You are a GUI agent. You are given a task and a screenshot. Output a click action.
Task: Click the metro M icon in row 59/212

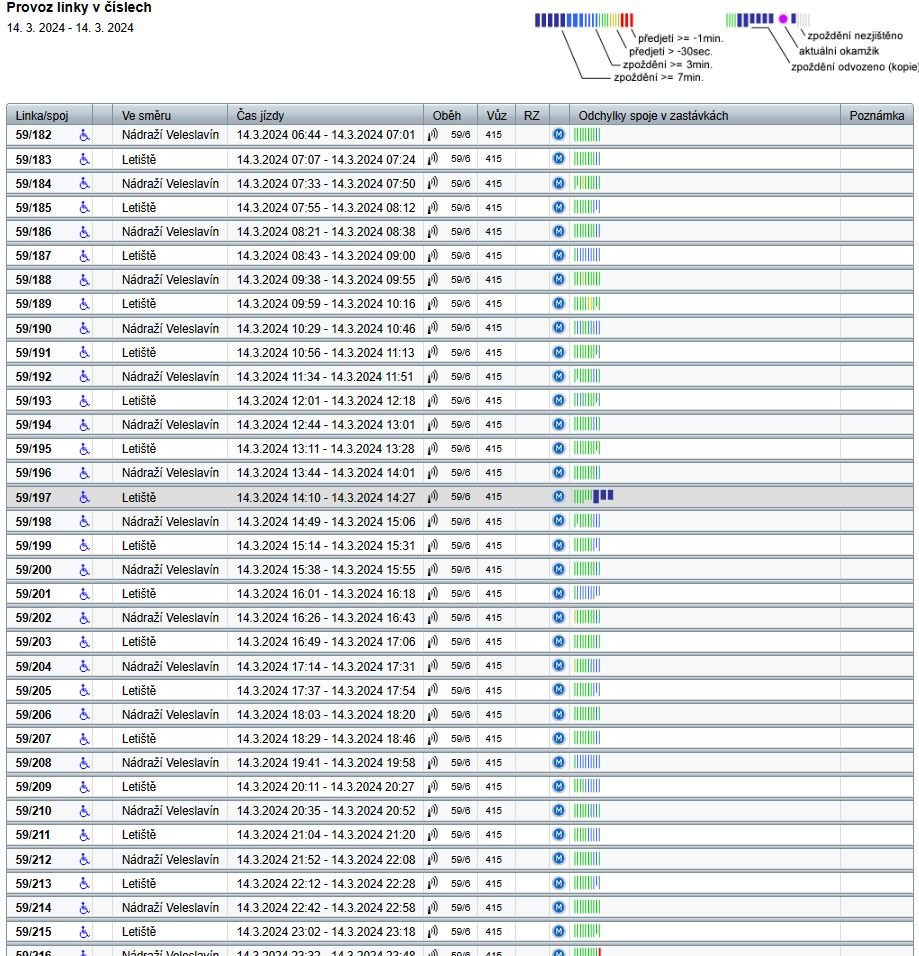(559, 859)
